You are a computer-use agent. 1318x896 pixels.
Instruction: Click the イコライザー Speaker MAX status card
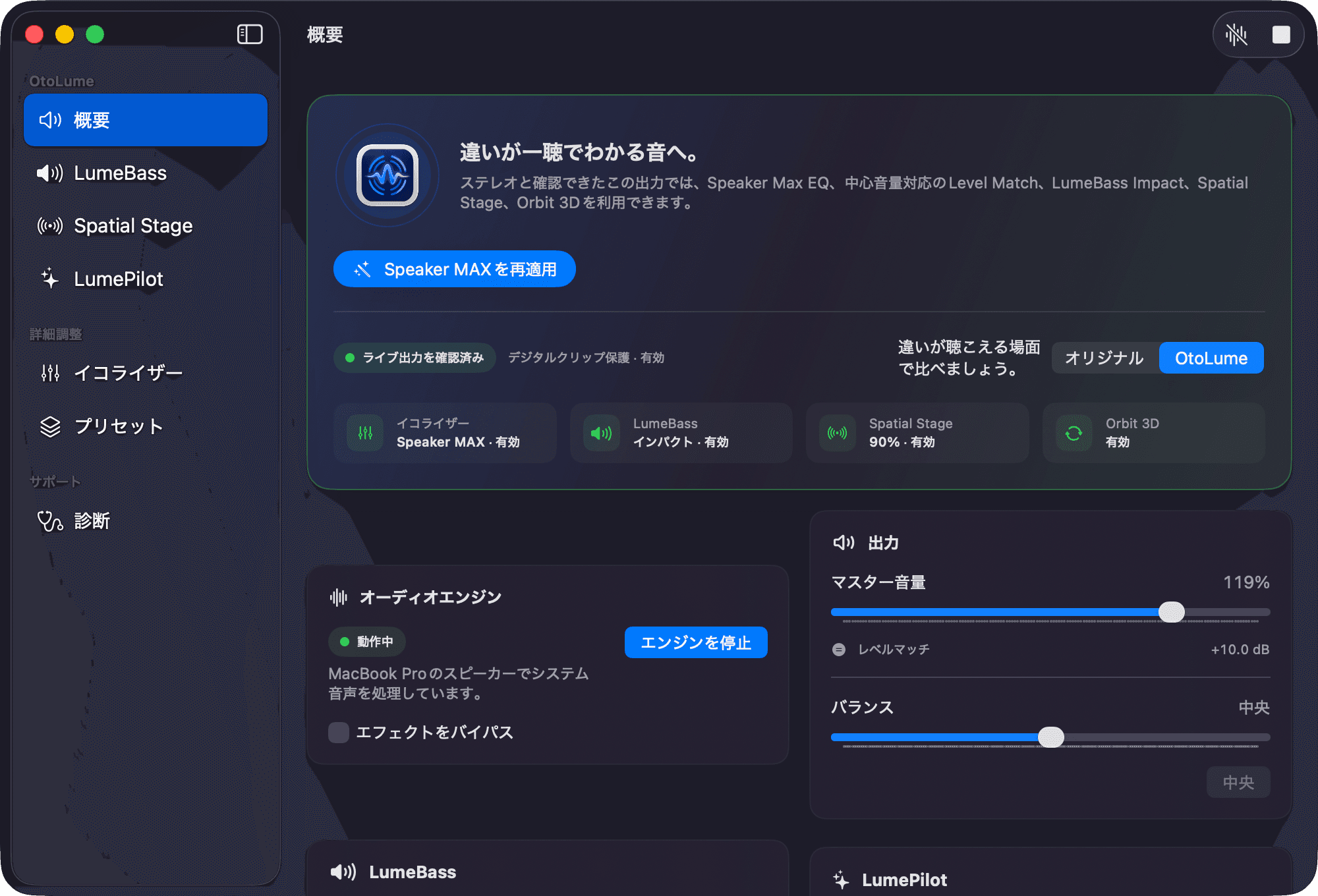[x=445, y=433]
